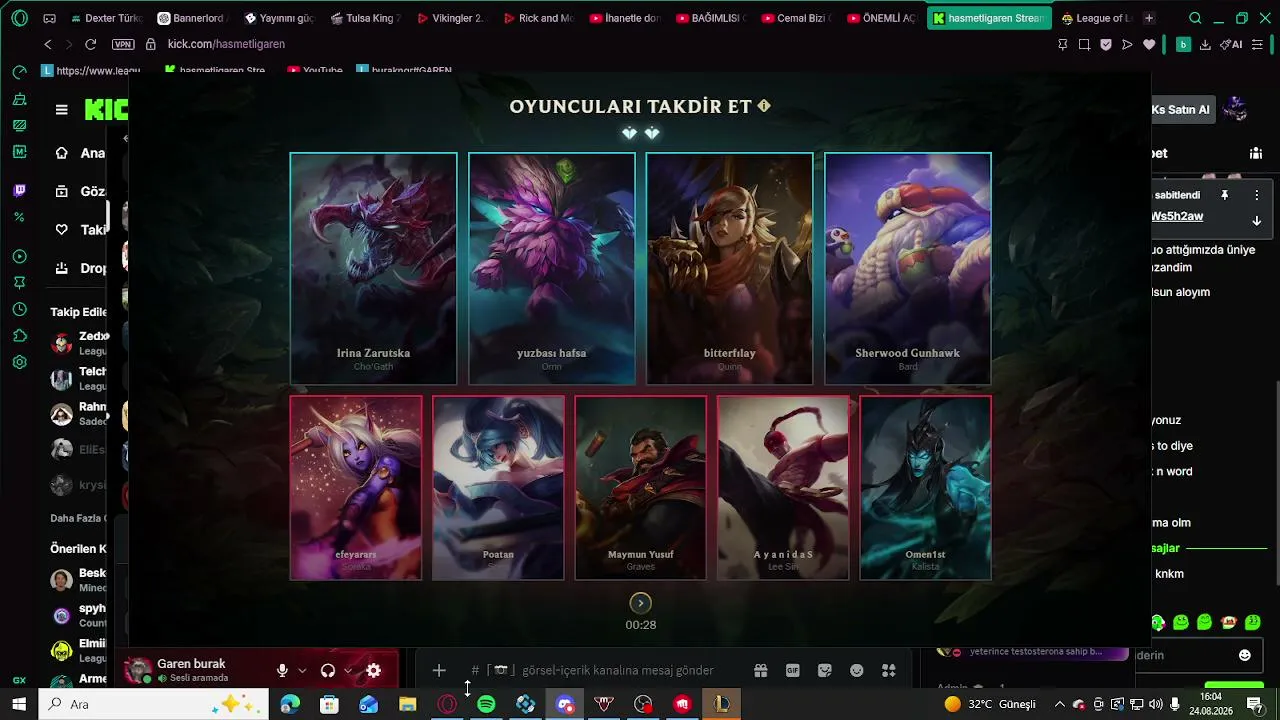
Task: Open the Discord sticker picker
Action: 825,671
